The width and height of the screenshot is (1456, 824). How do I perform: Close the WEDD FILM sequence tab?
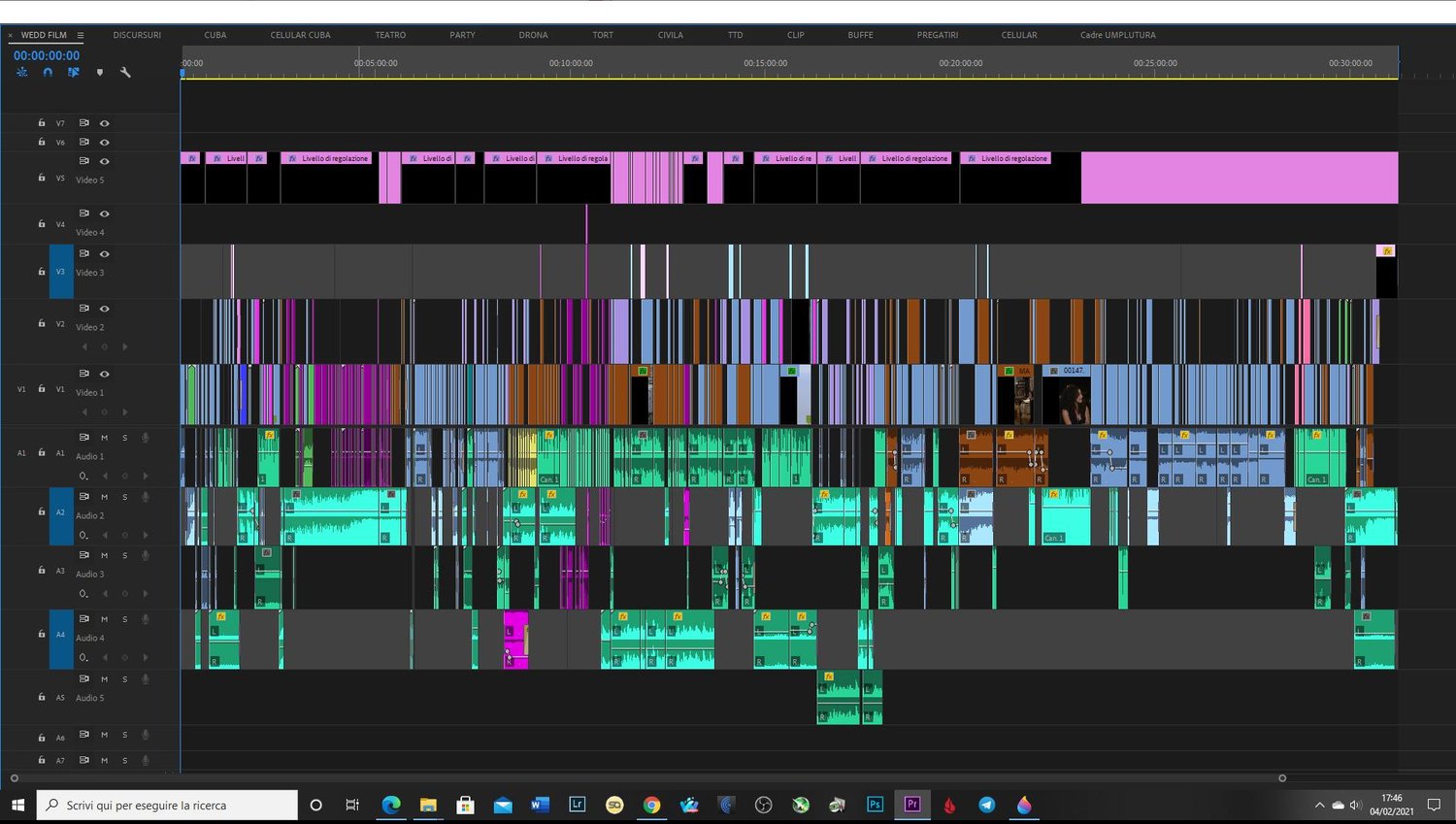click(x=11, y=35)
